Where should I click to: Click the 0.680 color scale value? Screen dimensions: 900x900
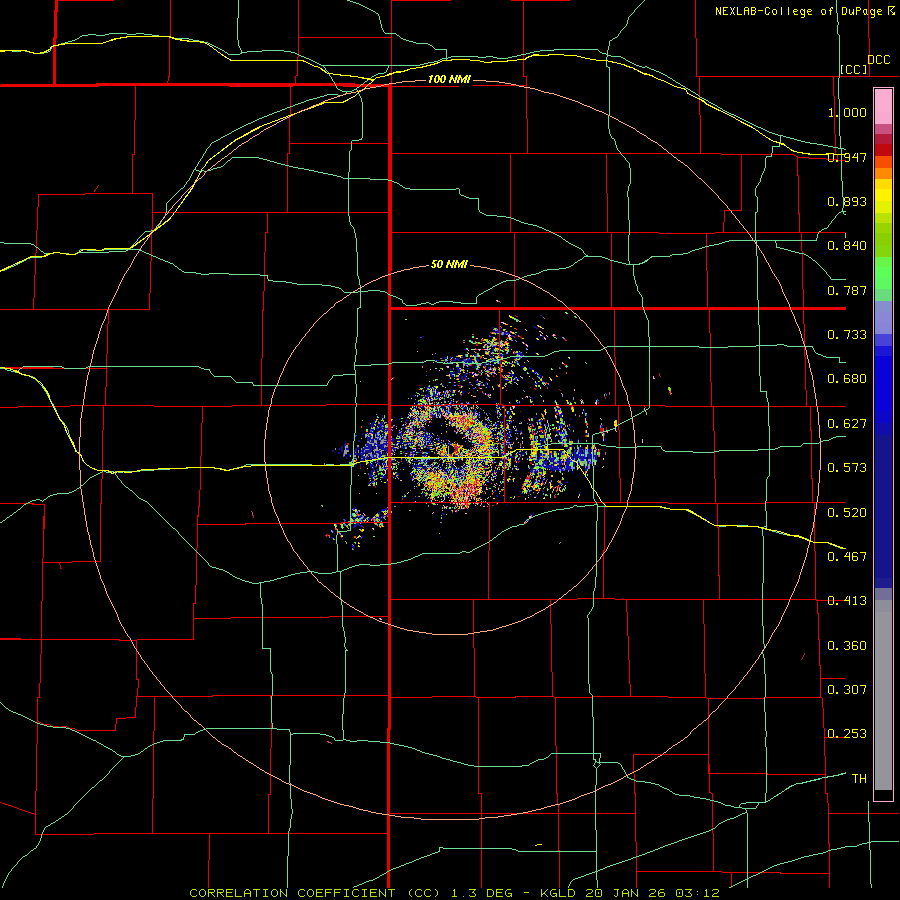tap(847, 379)
